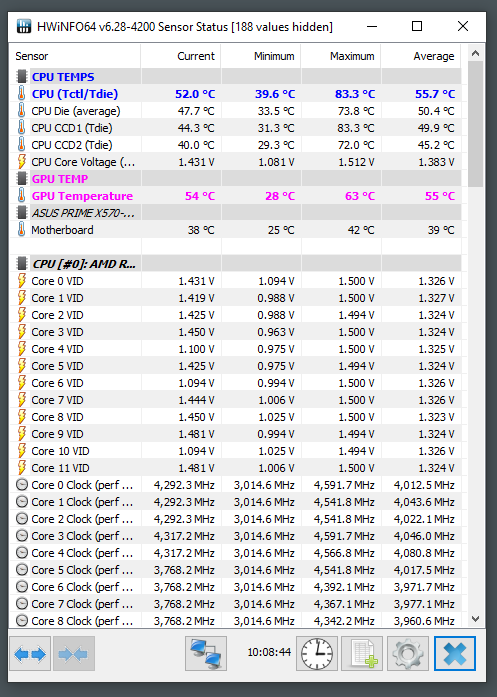Click CPU Tctl/Tdie maximum value 83.3 °C
Screen dimensions: 497x697
[x=355, y=94]
